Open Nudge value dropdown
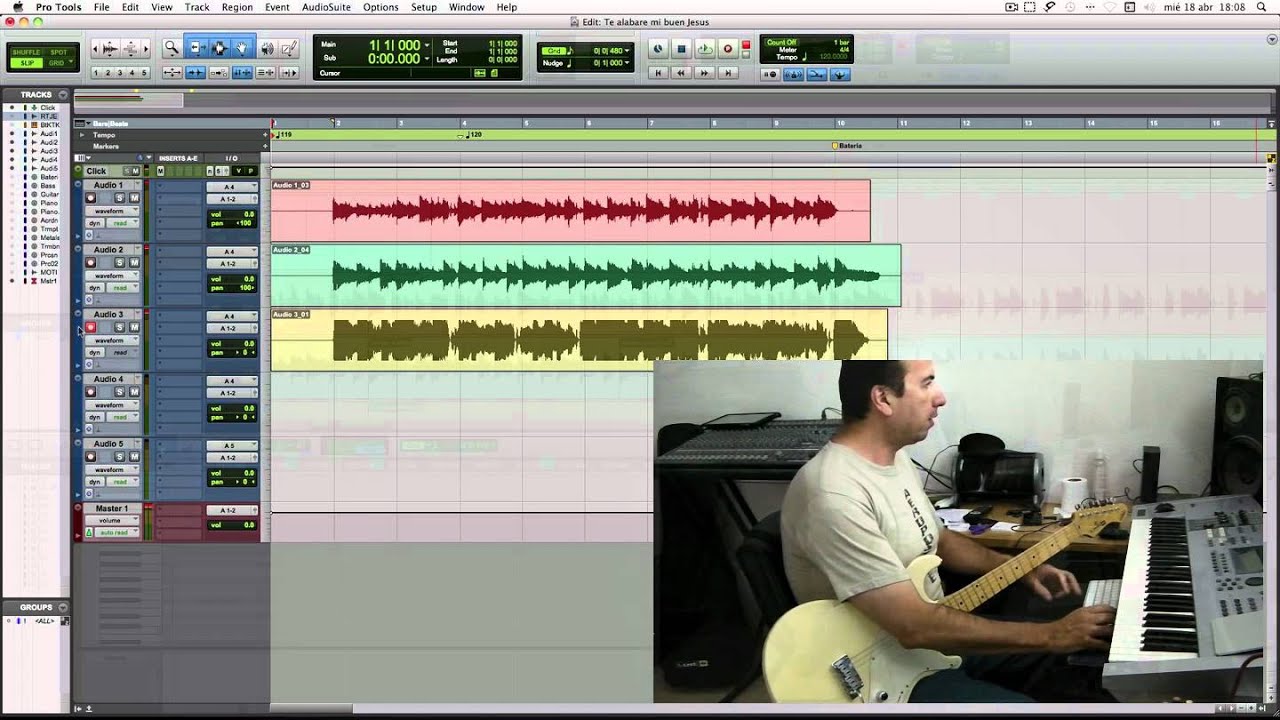Screen dimensions: 1280x720 pyautogui.click(x=626, y=63)
